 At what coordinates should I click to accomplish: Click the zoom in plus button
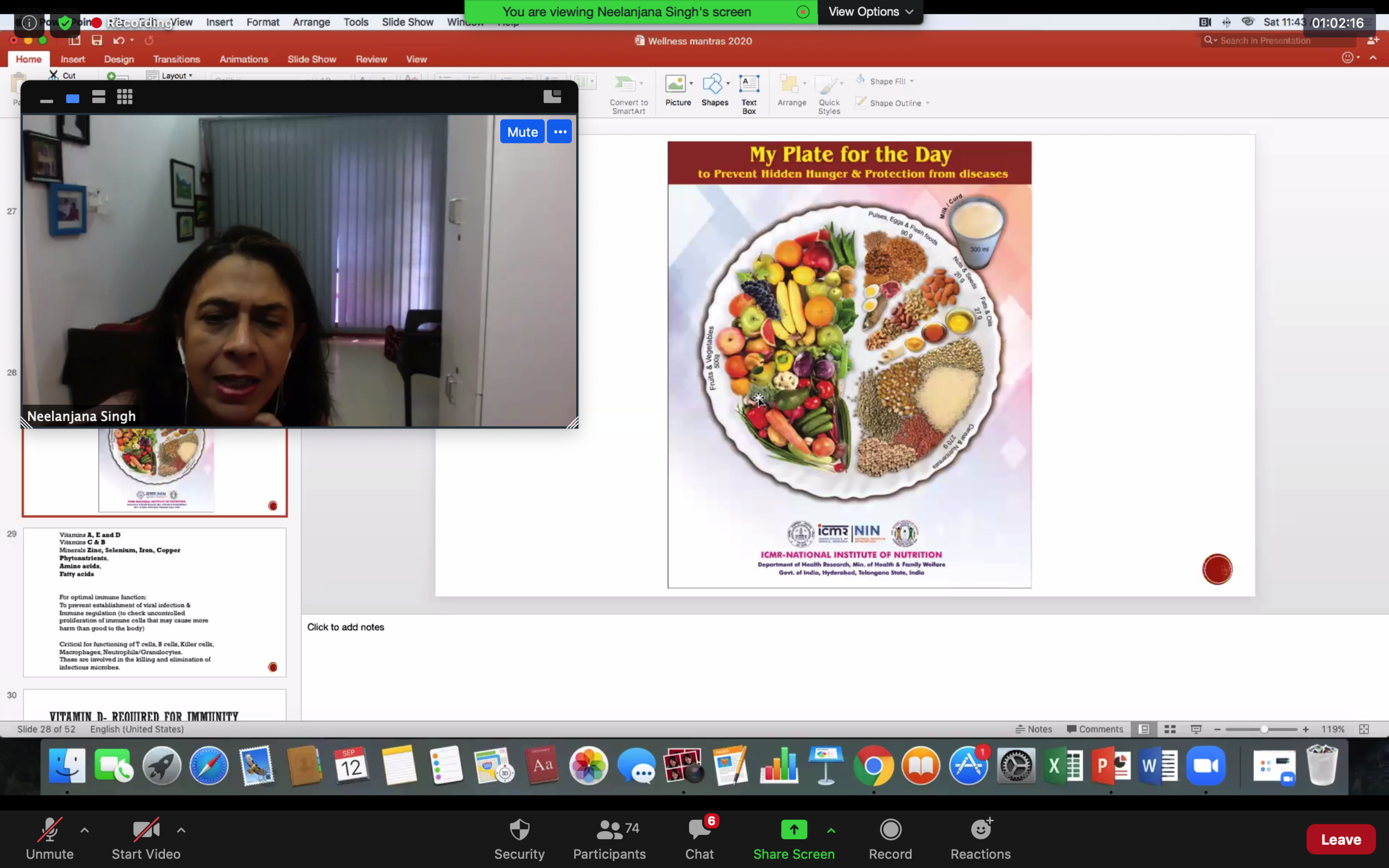tap(1306, 729)
